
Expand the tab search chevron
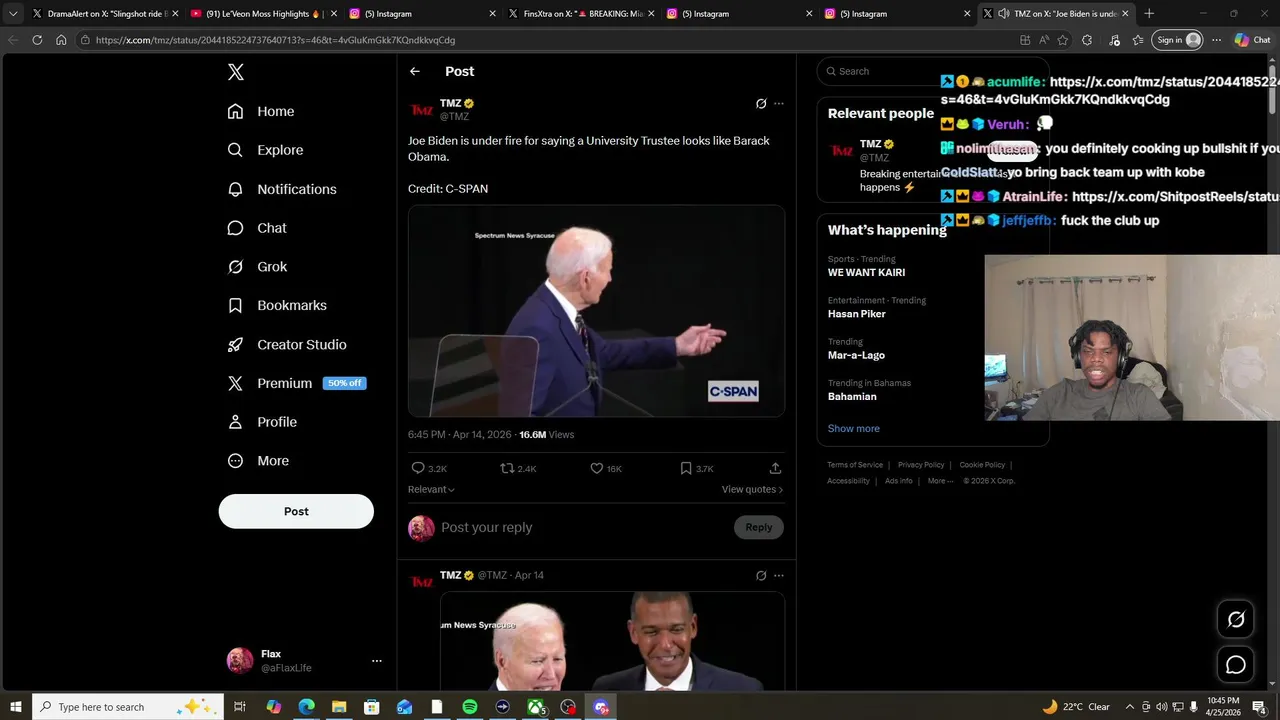(x=12, y=14)
